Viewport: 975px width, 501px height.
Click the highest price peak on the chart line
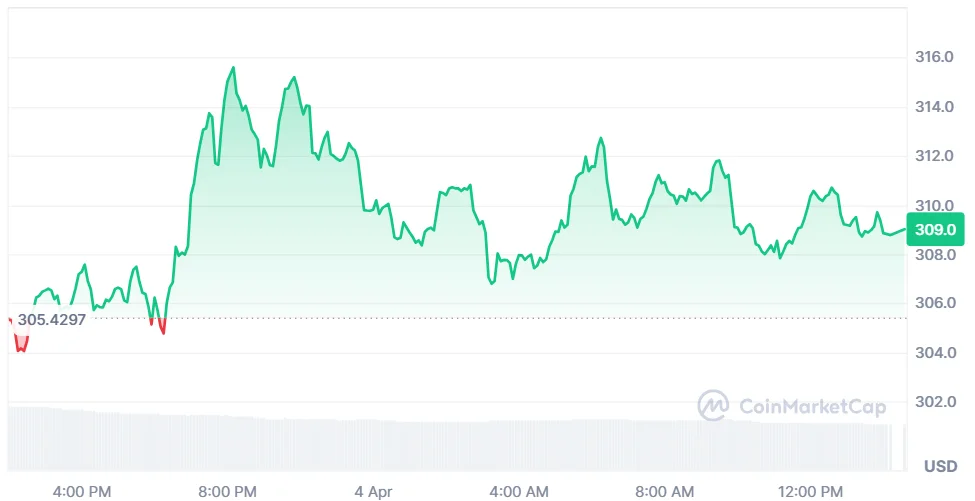click(x=234, y=68)
